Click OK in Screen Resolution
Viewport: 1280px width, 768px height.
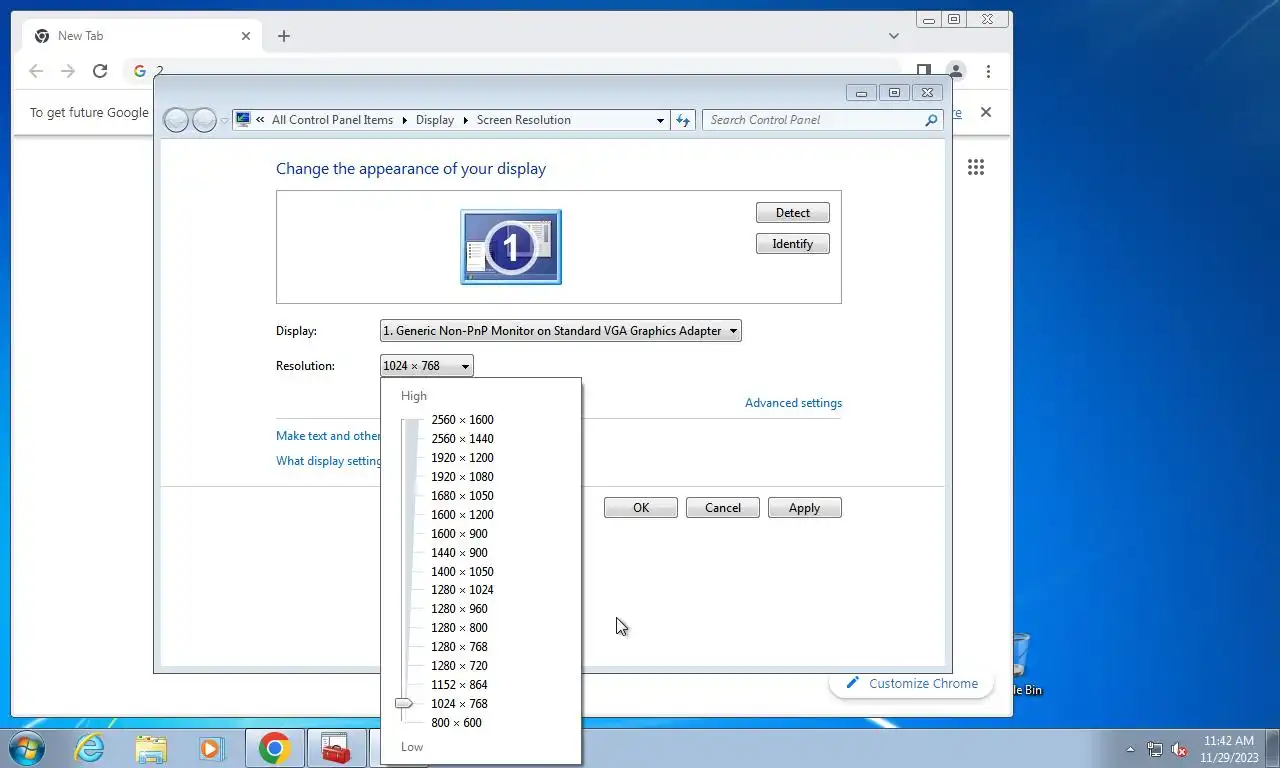pos(641,508)
